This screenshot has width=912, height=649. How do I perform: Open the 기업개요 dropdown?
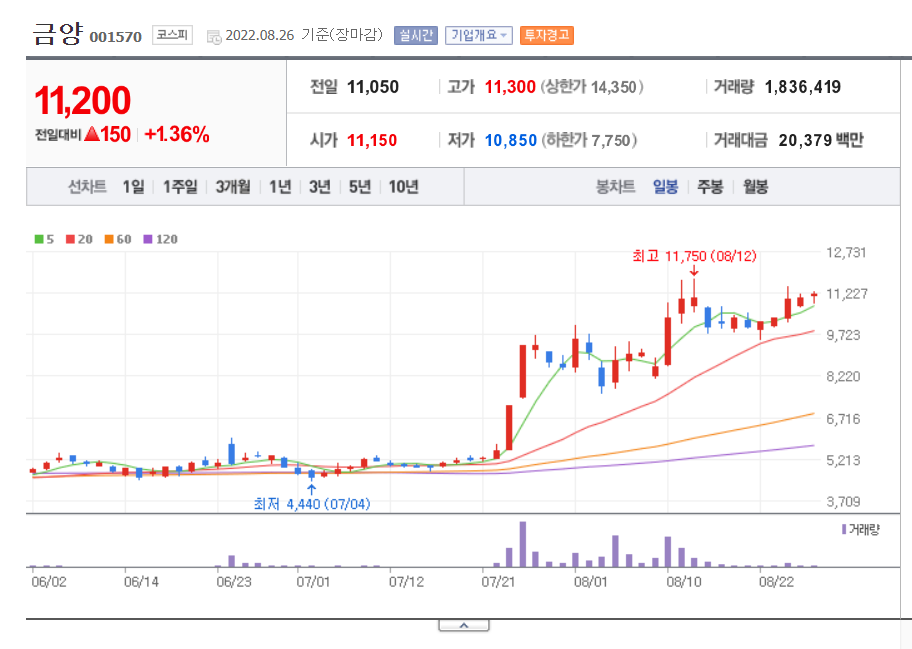(478, 35)
